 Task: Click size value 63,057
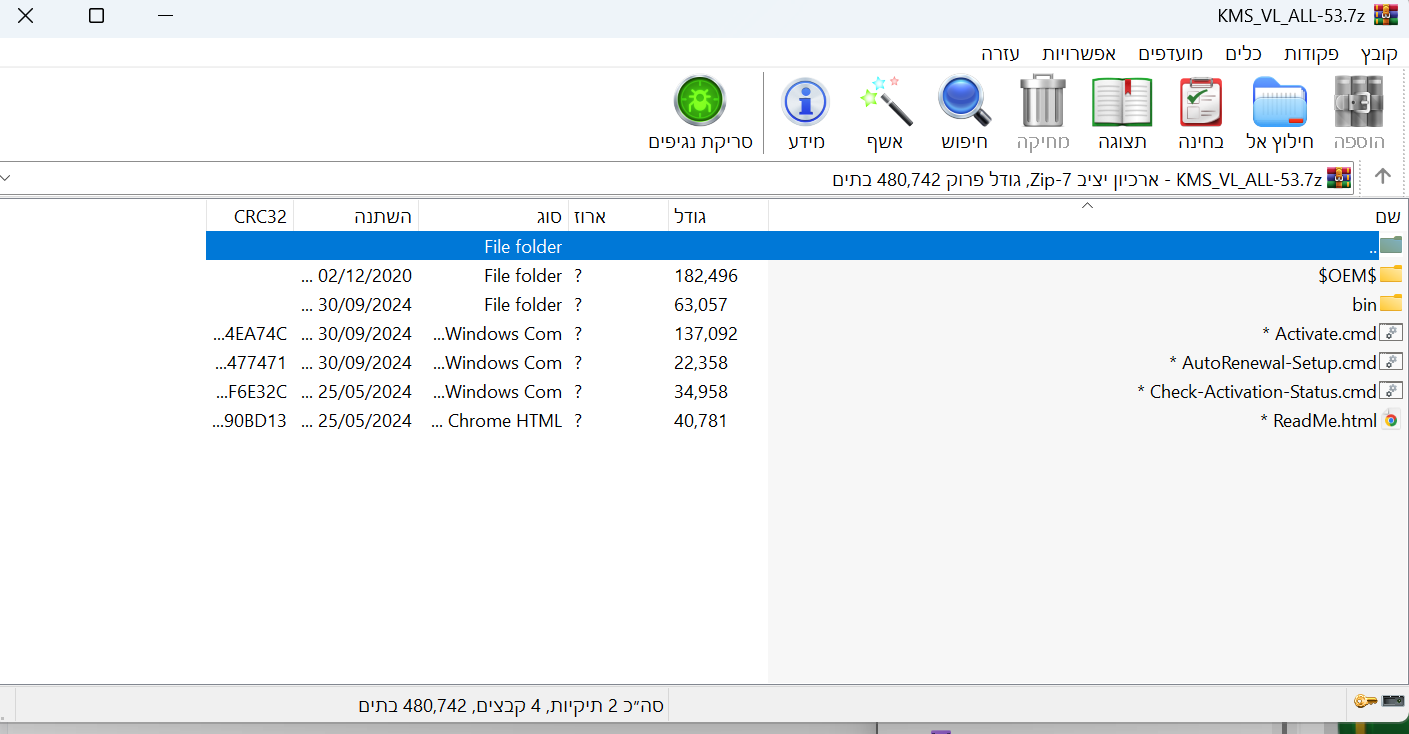click(x=701, y=305)
